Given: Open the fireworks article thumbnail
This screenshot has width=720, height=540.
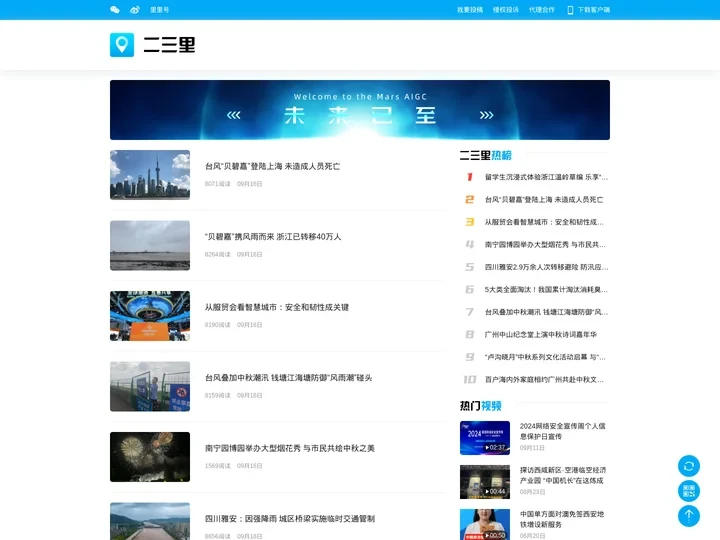Looking at the screenshot, I should tap(150, 457).
